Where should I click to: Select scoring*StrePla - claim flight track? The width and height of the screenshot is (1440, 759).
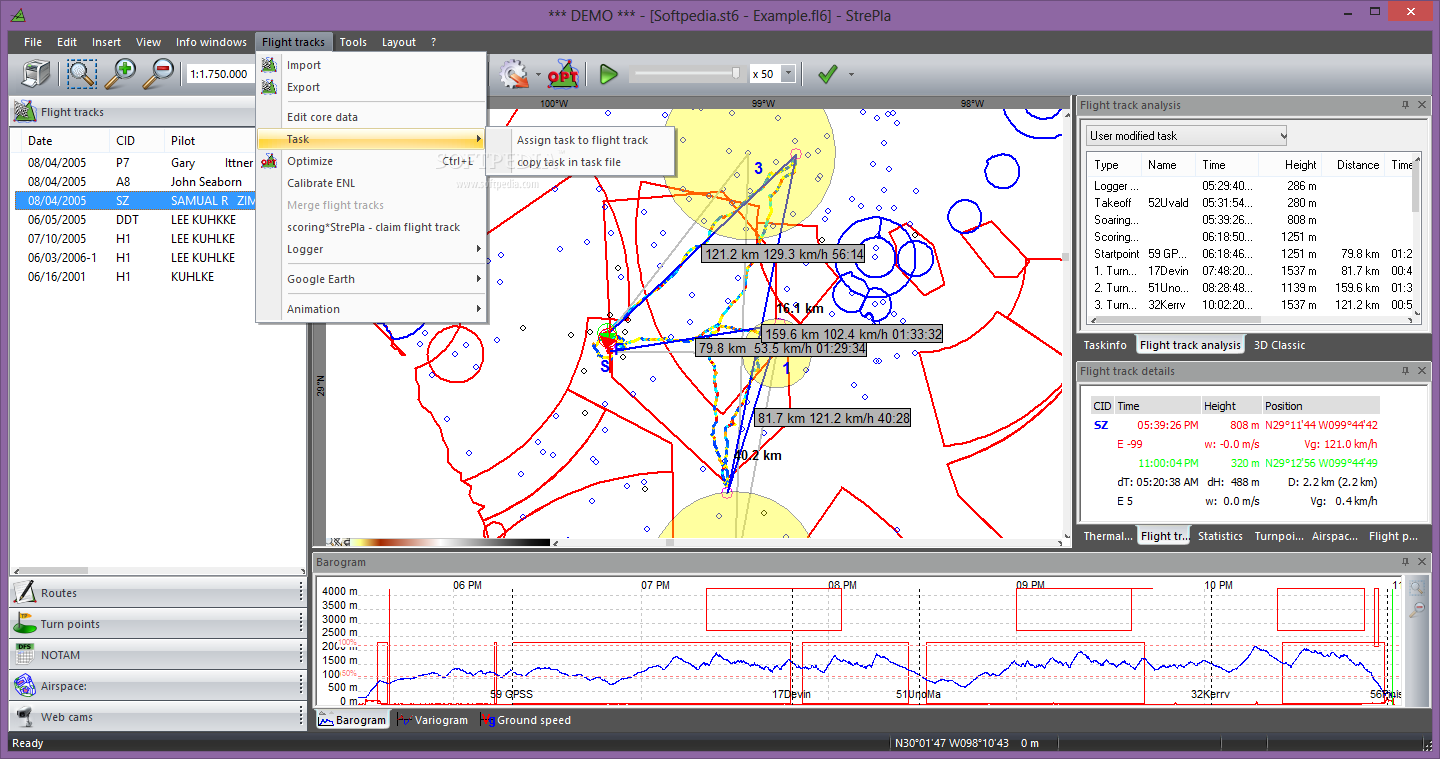372,227
